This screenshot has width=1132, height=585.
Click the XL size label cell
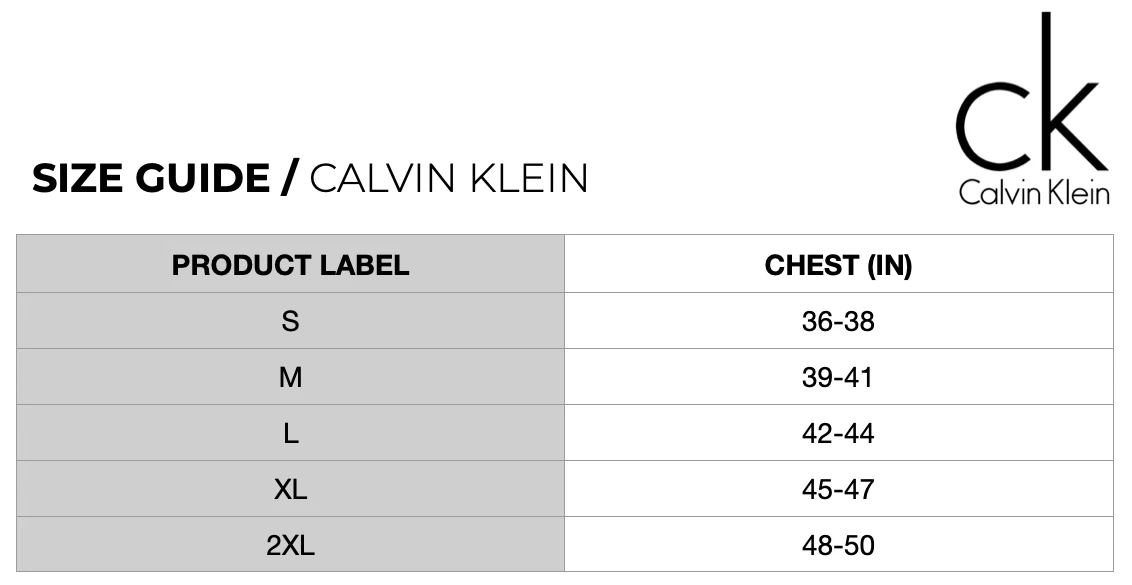tap(290, 489)
